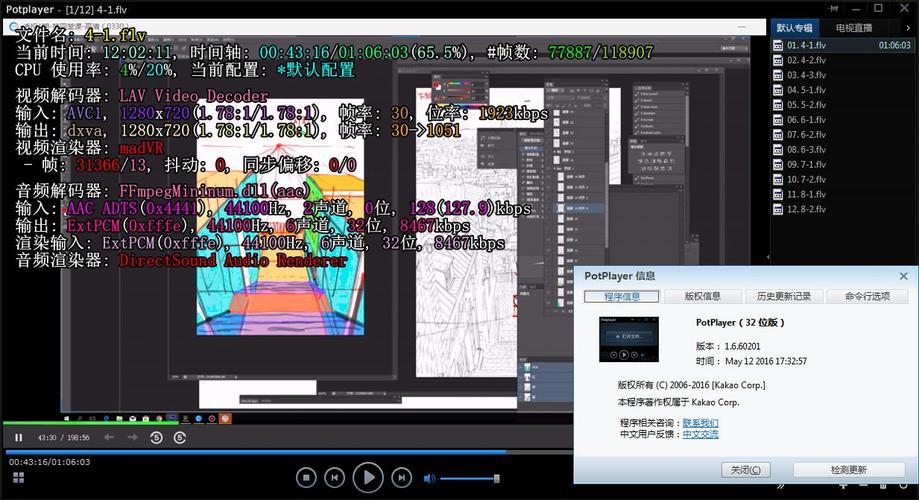Click the file icon beside 02. 4-2.flv
The width and height of the screenshot is (919, 500).
[x=778, y=60]
